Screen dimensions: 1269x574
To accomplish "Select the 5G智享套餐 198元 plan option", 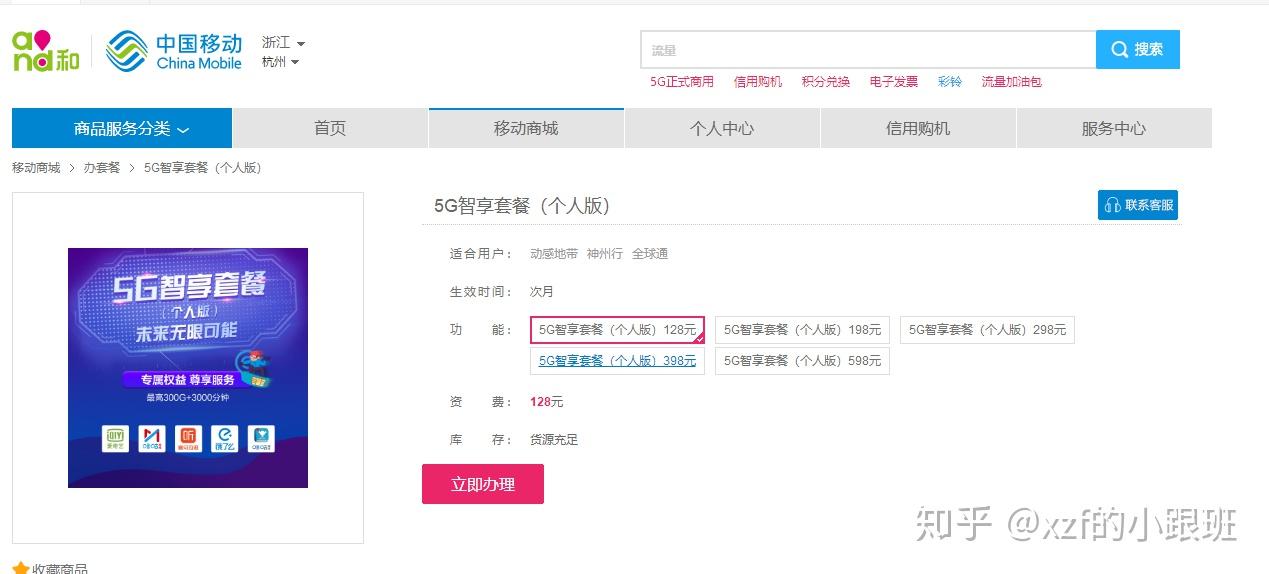I will coord(802,330).
